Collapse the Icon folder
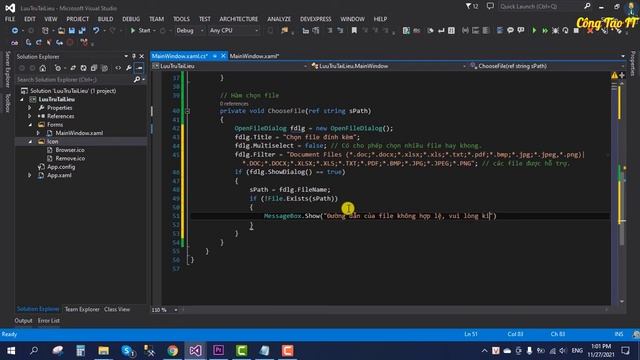 pos(30,142)
